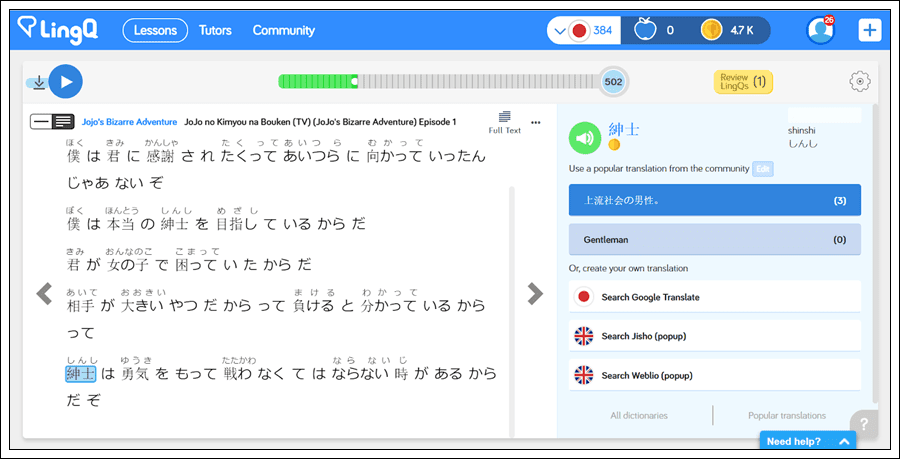The width and height of the screenshot is (900, 459).
Task: Play the lesson audio
Action: click(x=65, y=81)
